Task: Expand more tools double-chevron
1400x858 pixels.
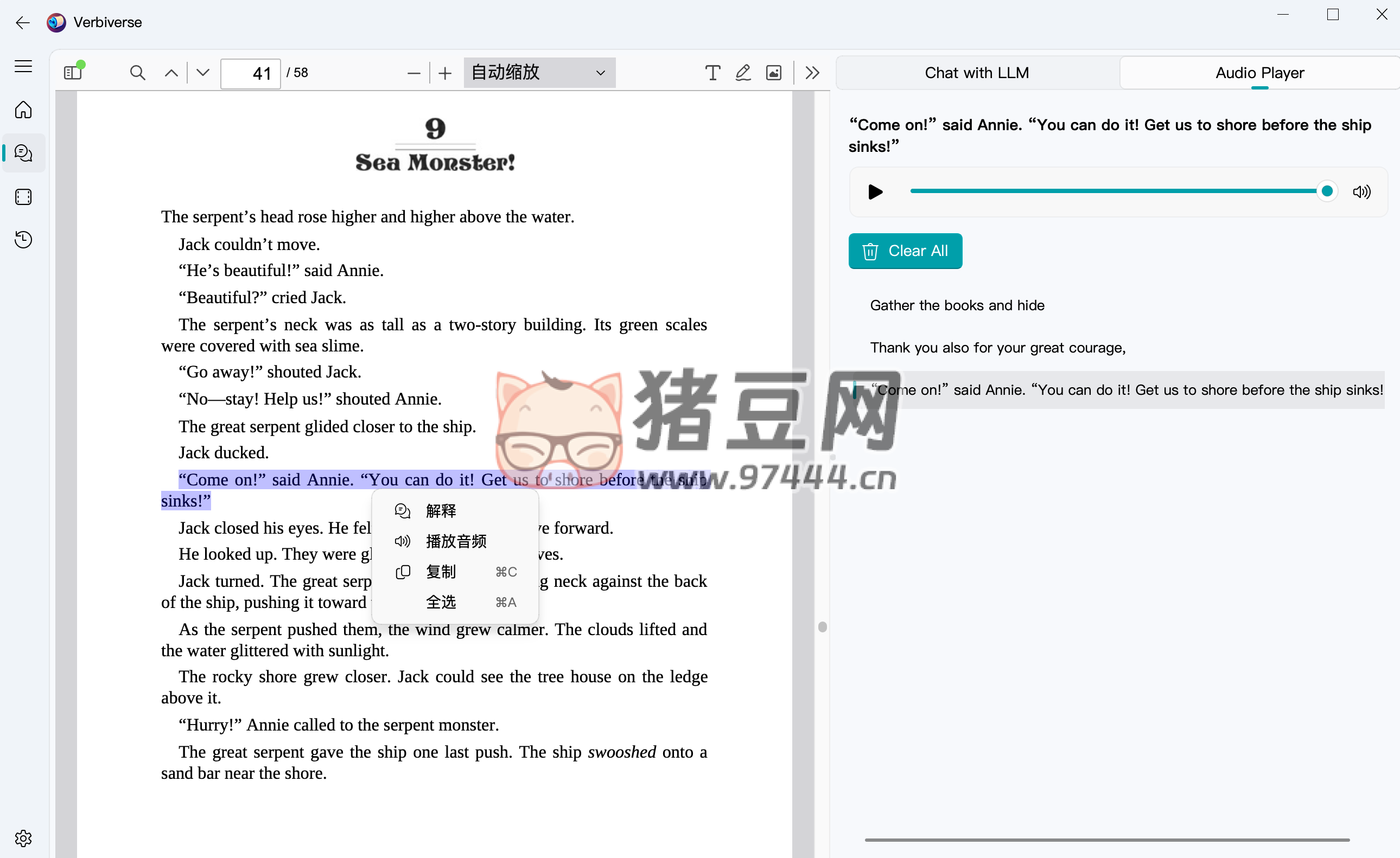Action: pyautogui.click(x=812, y=73)
